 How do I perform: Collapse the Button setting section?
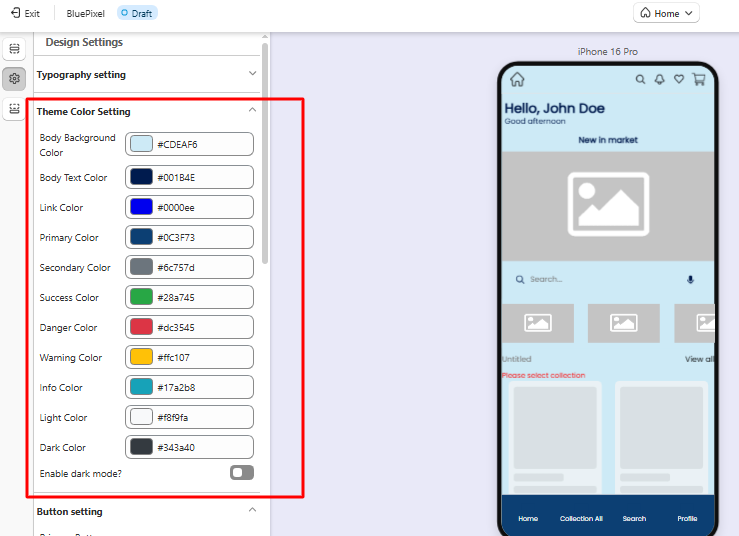(x=252, y=511)
